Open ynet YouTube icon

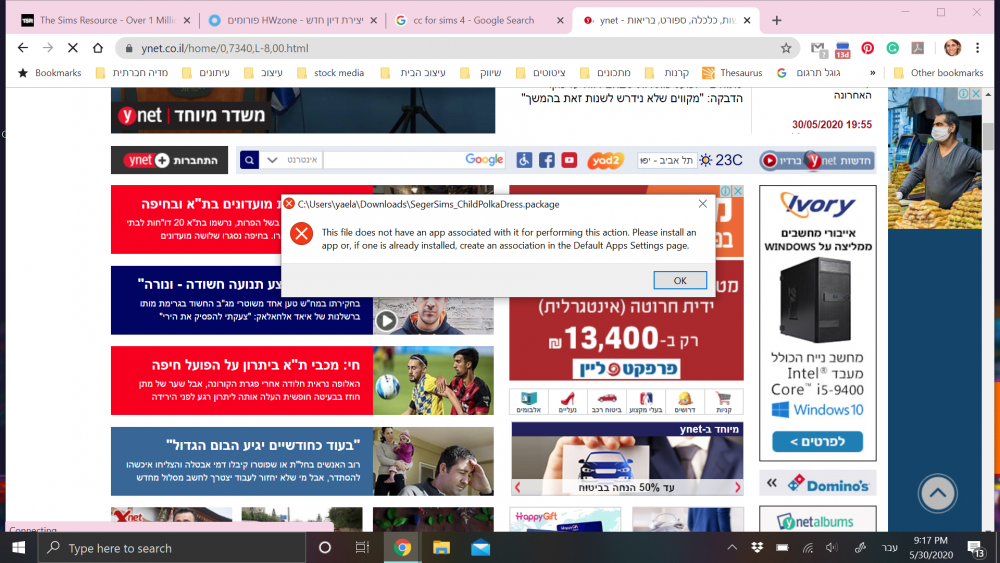click(569, 160)
